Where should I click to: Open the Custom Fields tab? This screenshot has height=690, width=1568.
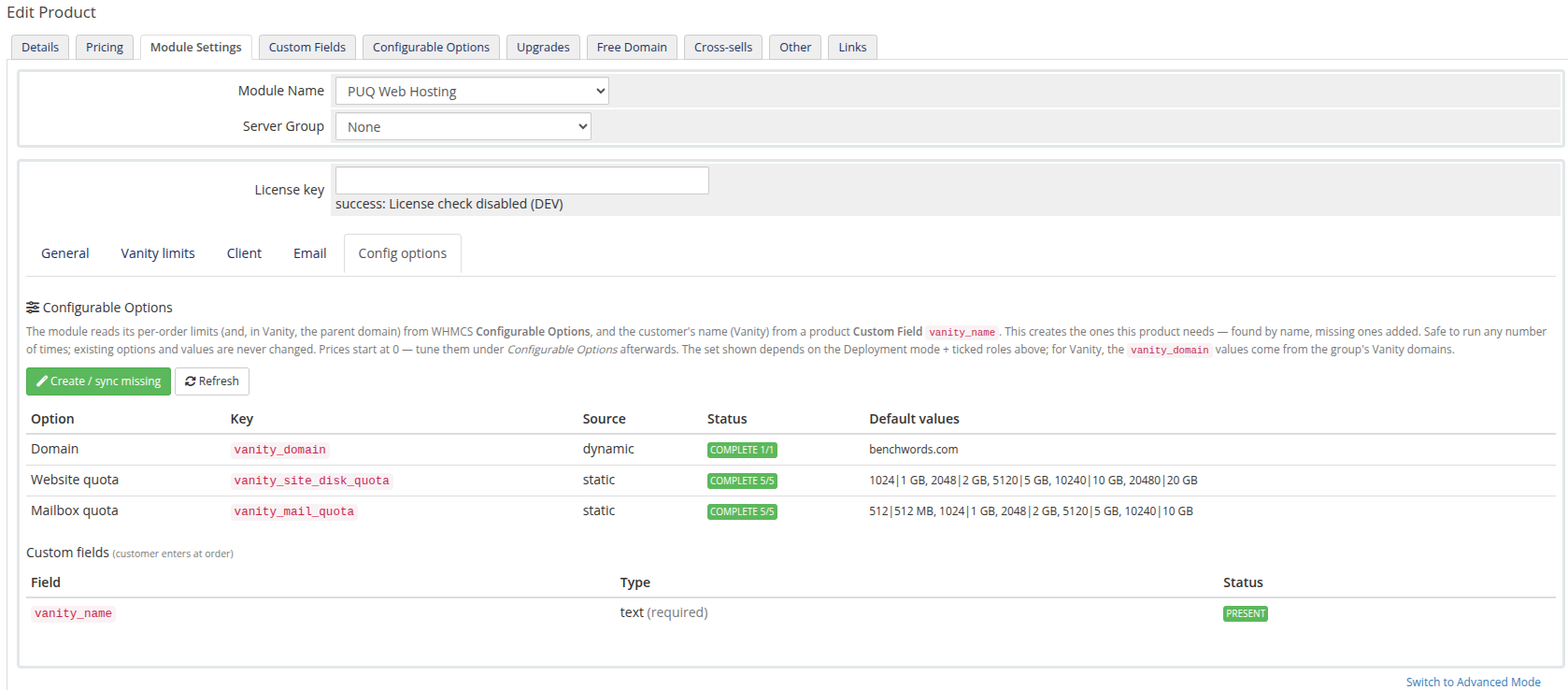point(307,47)
